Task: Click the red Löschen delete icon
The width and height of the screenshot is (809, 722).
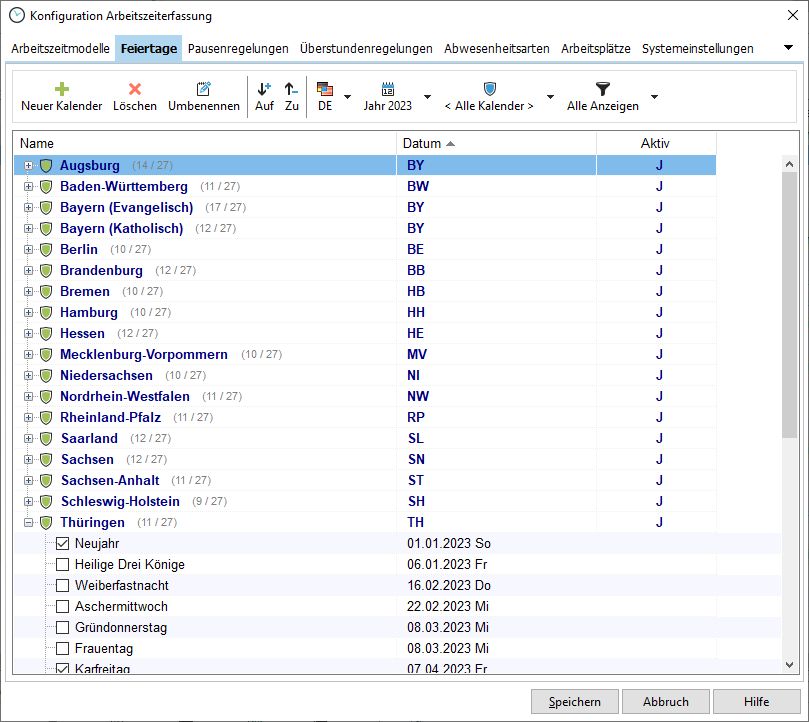Action: pos(134,89)
